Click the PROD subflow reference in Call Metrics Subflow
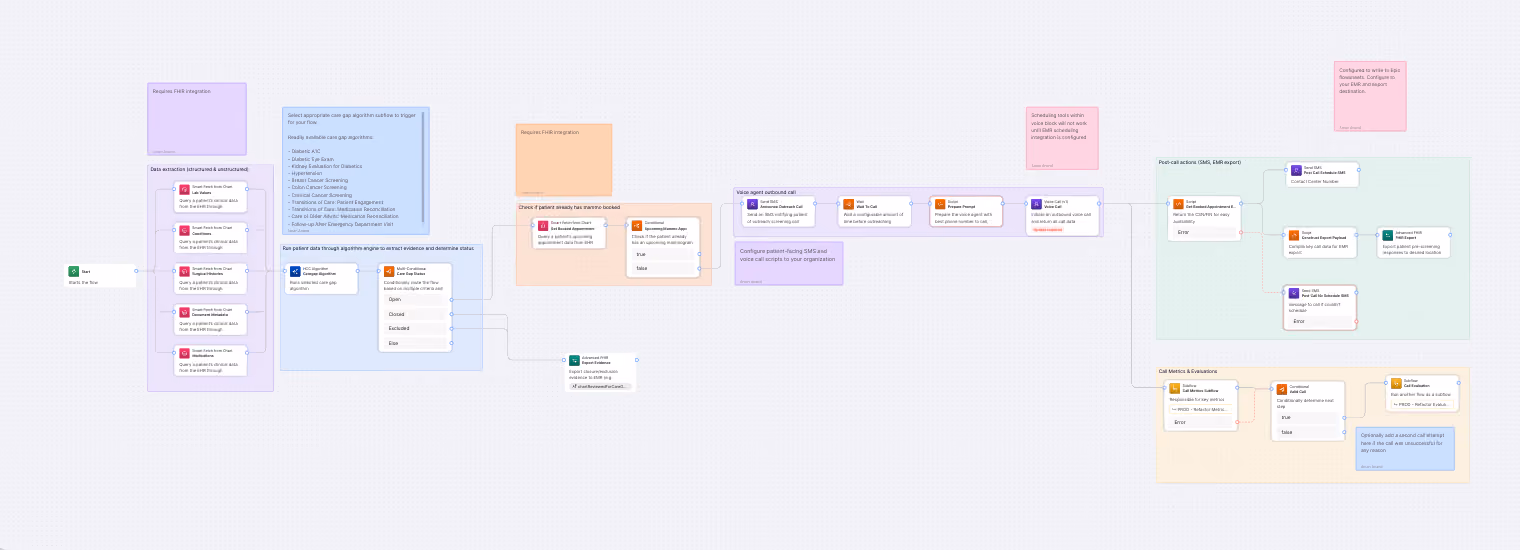This screenshot has width=1520, height=550. tap(1201, 409)
